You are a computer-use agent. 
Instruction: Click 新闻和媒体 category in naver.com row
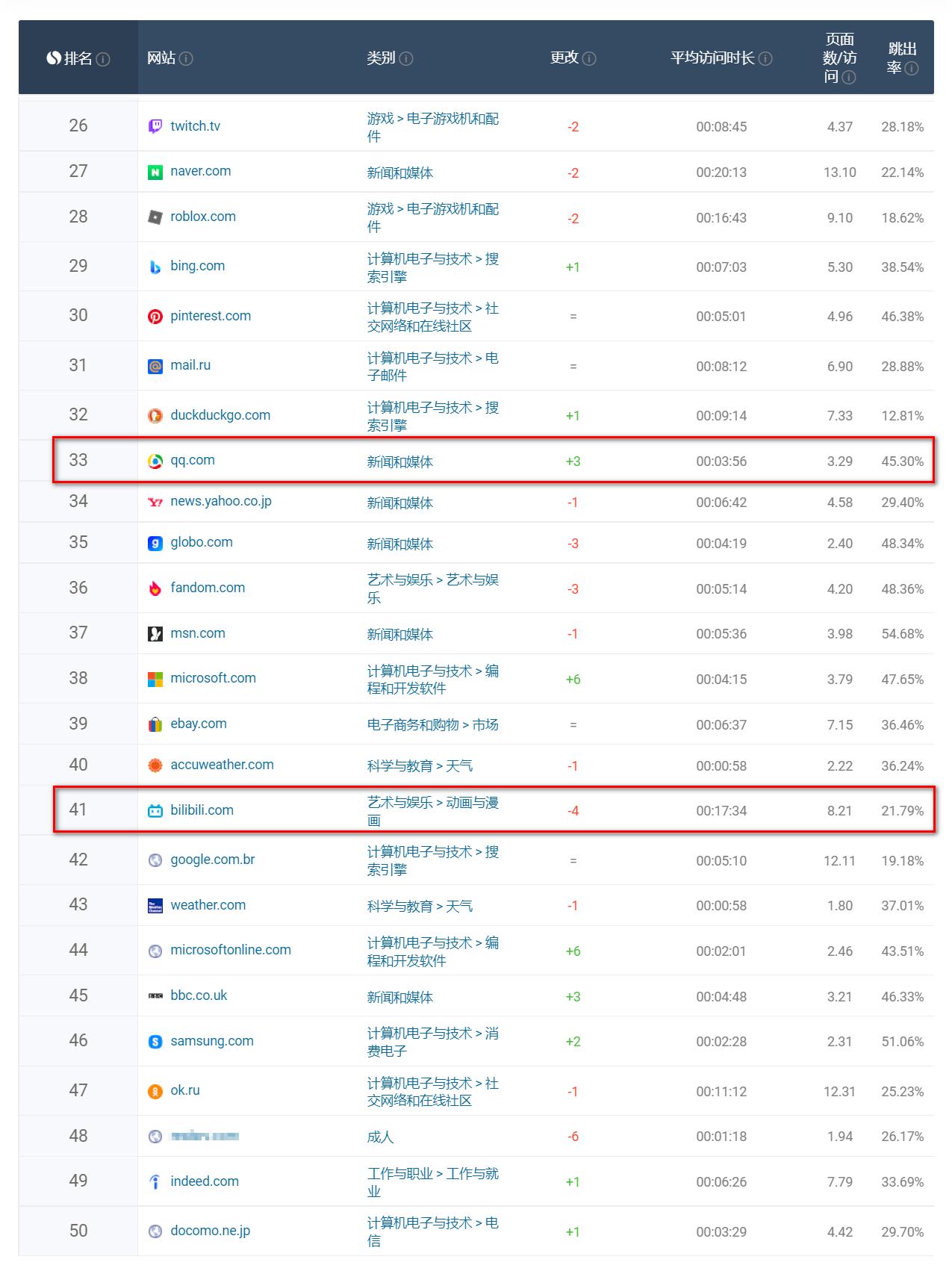400,173
